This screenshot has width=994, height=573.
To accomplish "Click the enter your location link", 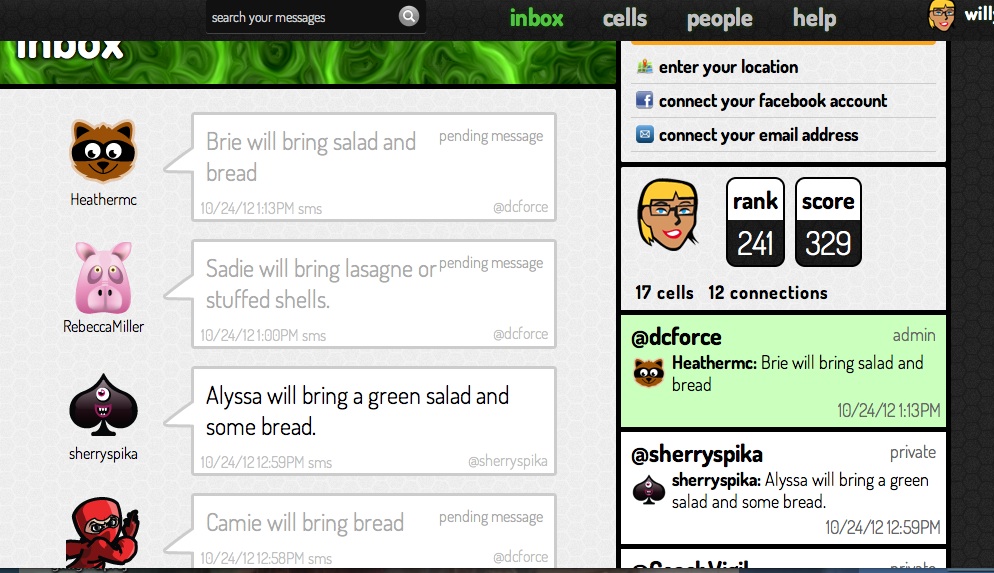I will pos(728,67).
